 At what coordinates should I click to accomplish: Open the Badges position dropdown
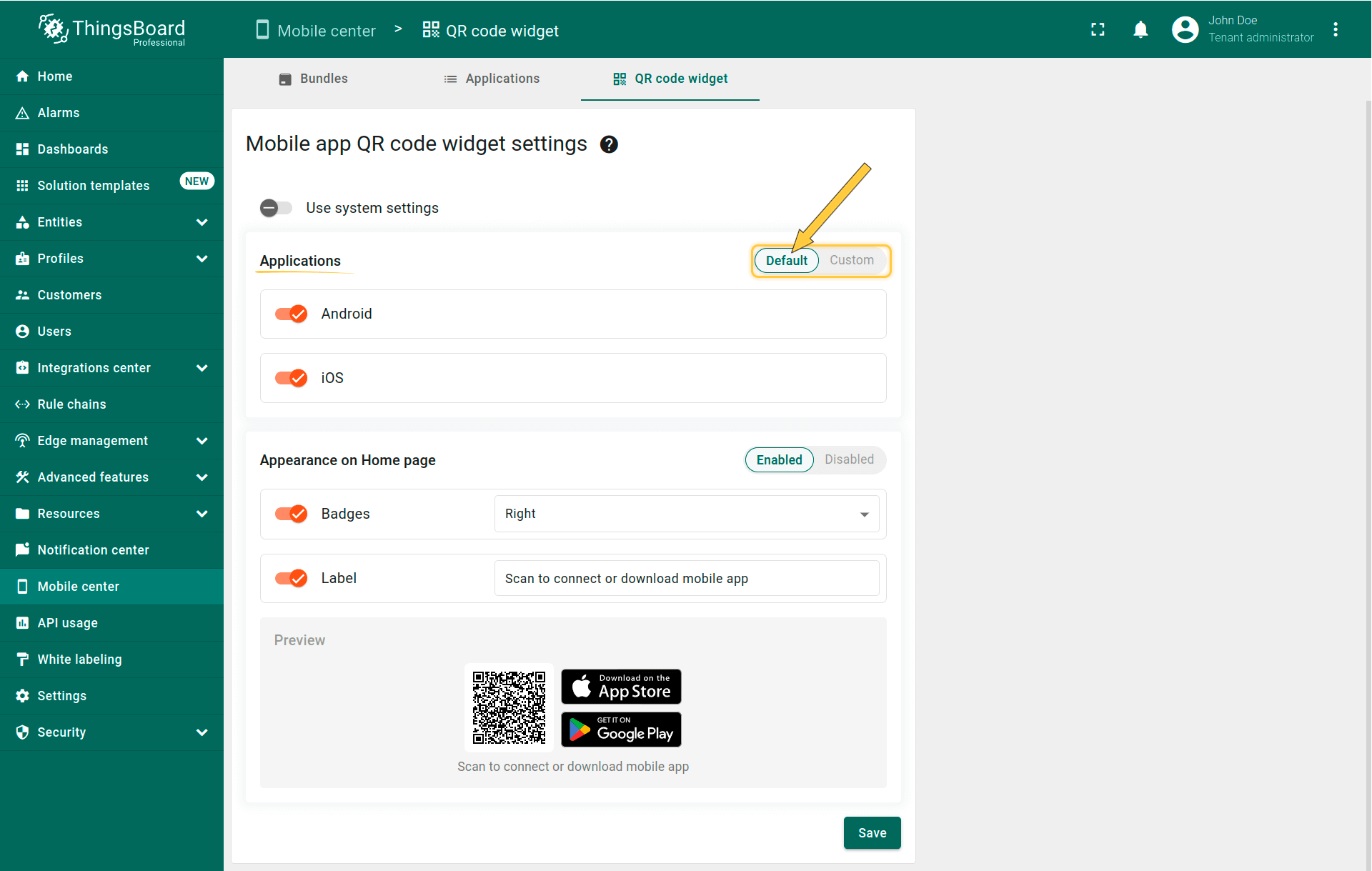(686, 514)
